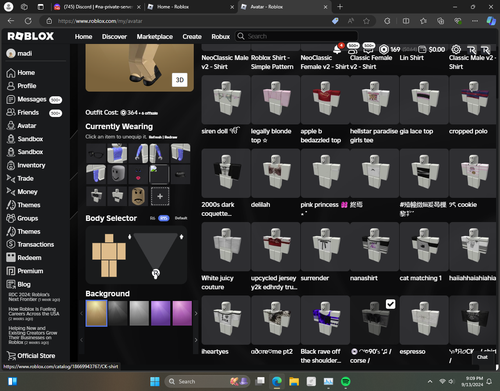Click the Robux balance icon
This screenshot has height=391, width=500.
coord(384,49)
